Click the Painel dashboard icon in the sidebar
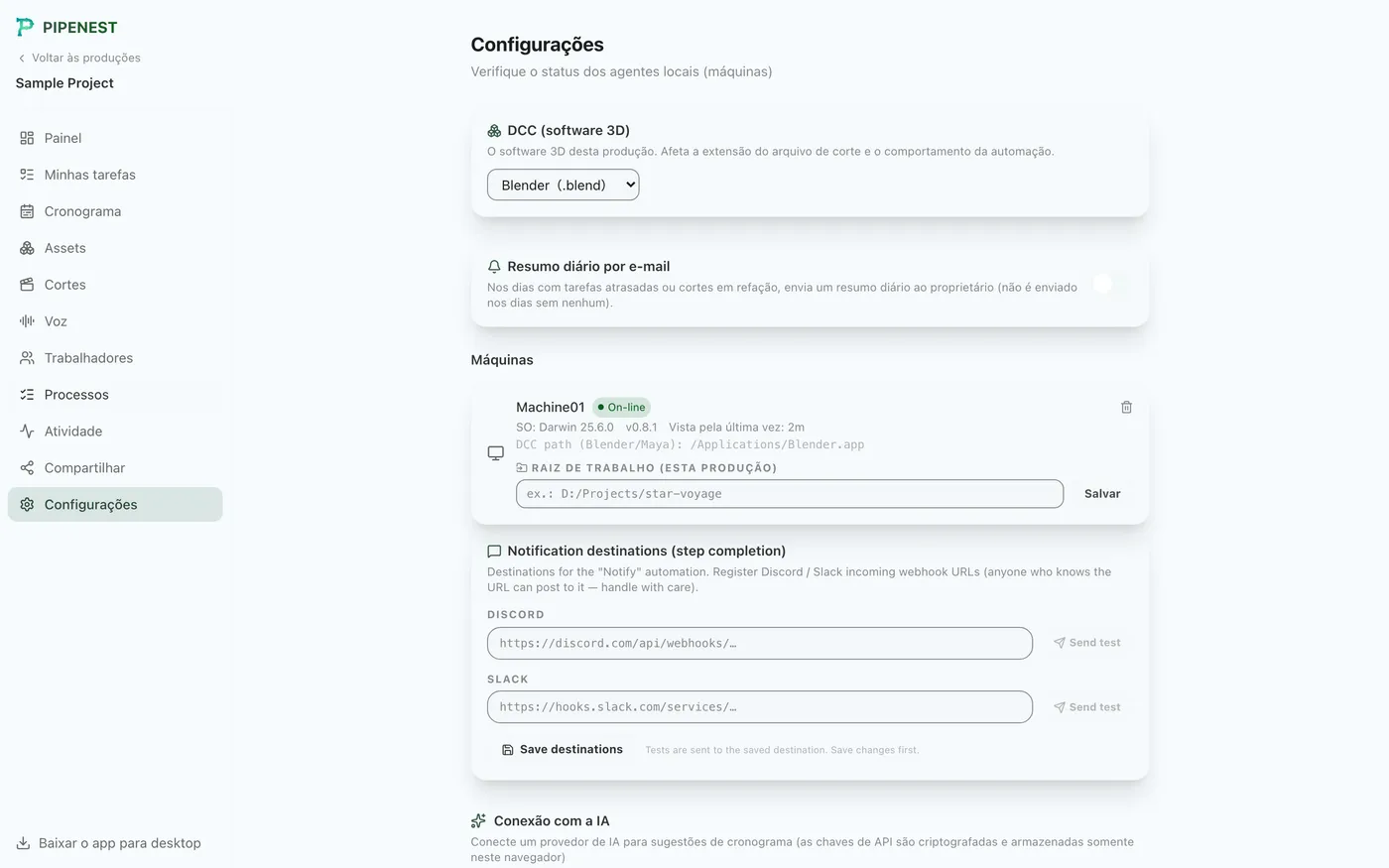The width and height of the screenshot is (1389, 868). tap(27, 138)
